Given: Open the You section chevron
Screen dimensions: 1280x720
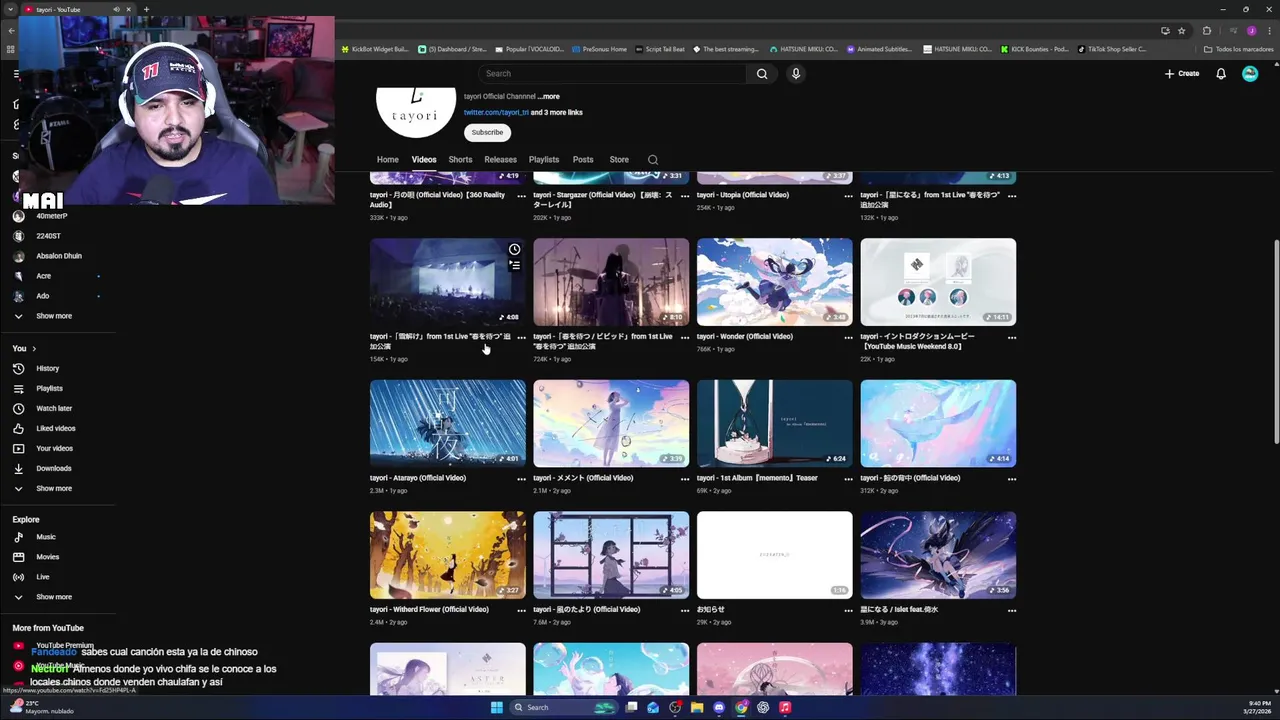Looking at the screenshot, I should pyautogui.click(x=34, y=349).
